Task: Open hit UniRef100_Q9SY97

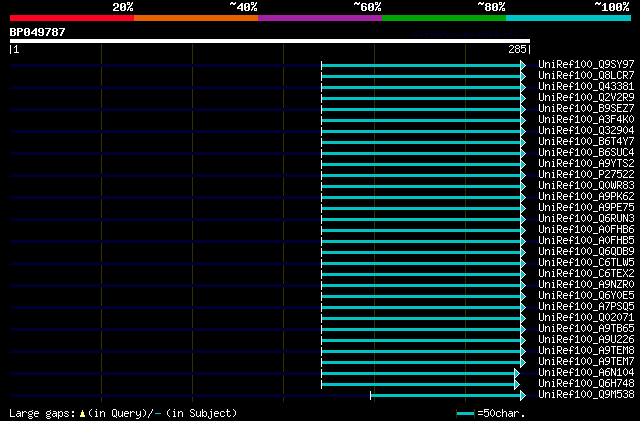Action: [586, 65]
